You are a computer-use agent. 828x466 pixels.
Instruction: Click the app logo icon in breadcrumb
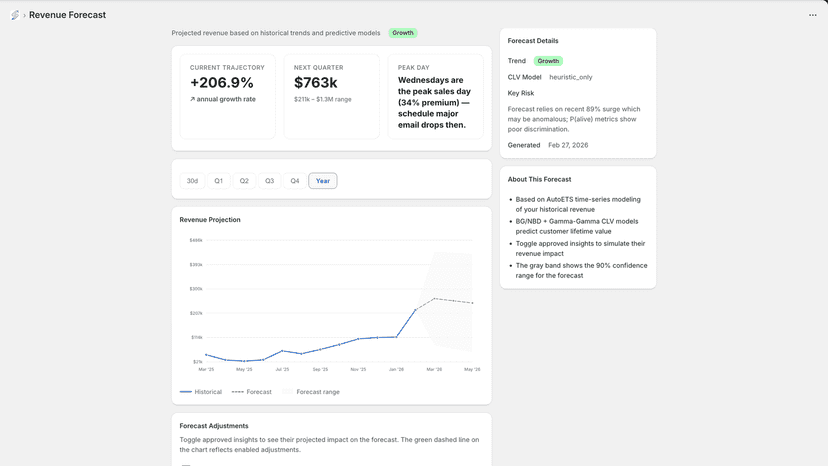point(15,15)
